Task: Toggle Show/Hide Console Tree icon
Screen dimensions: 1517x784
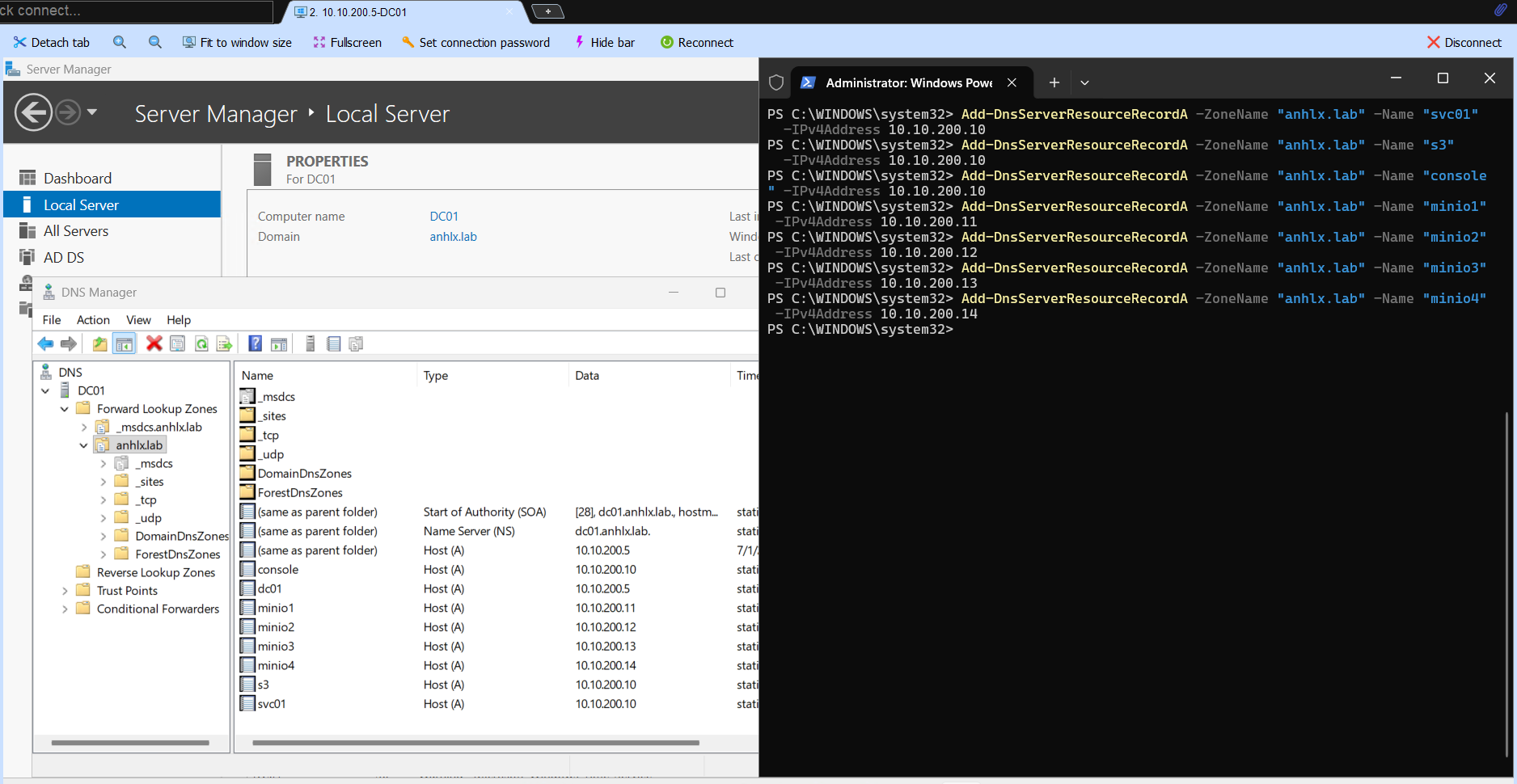Action: [124, 344]
